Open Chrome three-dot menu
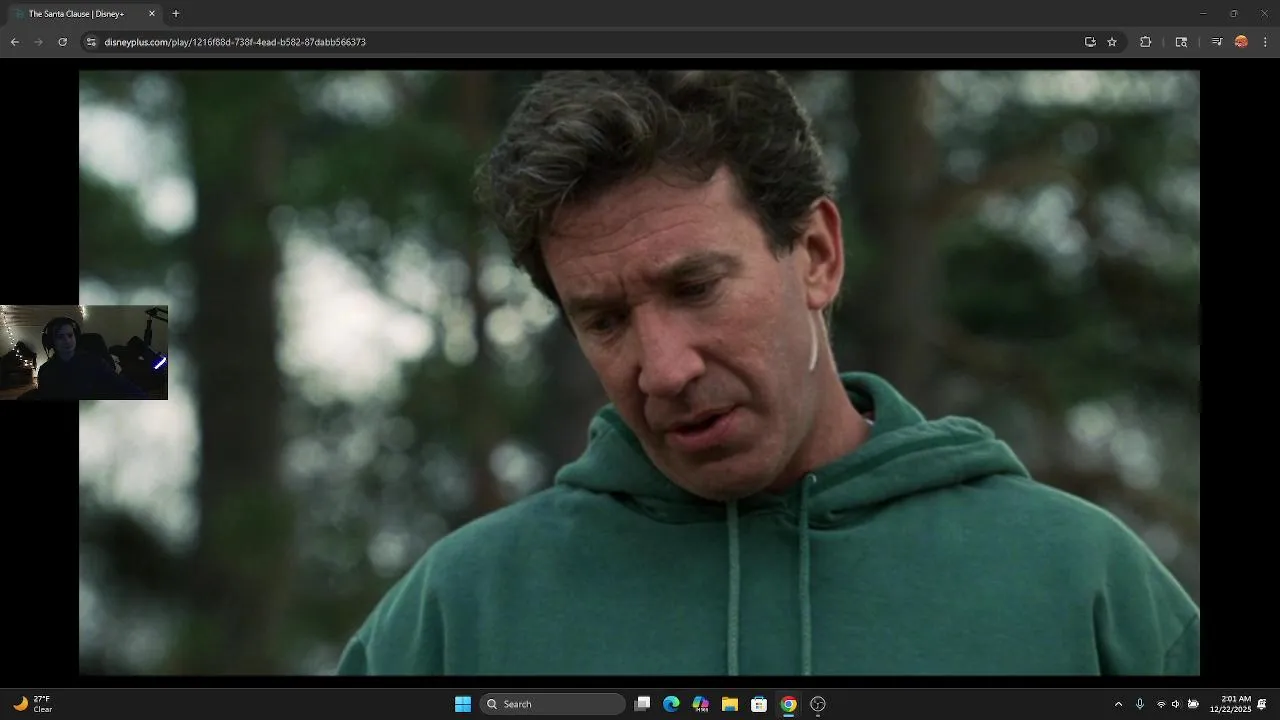Viewport: 1280px width, 720px height. tap(1265, 42)
